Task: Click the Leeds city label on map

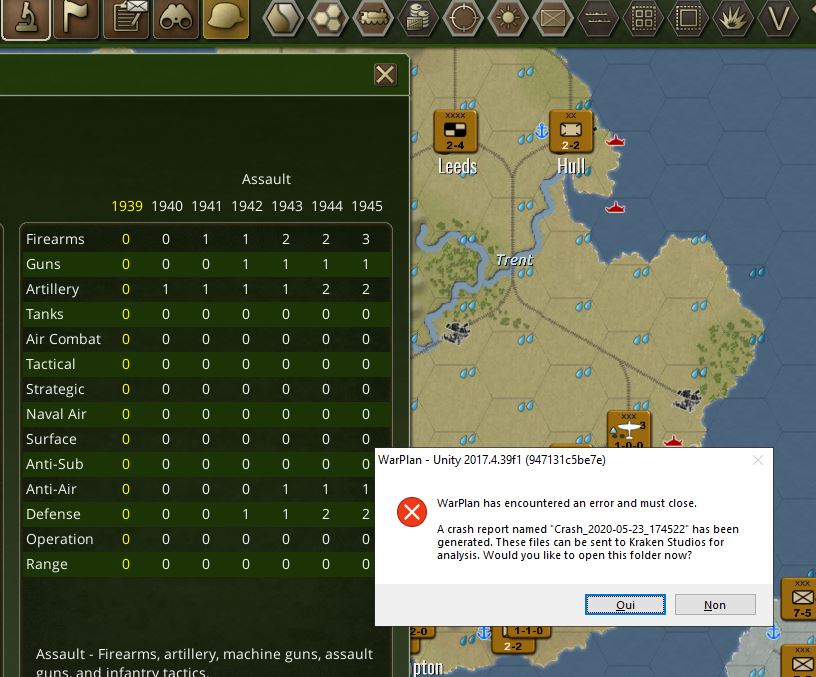Action: pyautogui.click(x=457, y=167)
